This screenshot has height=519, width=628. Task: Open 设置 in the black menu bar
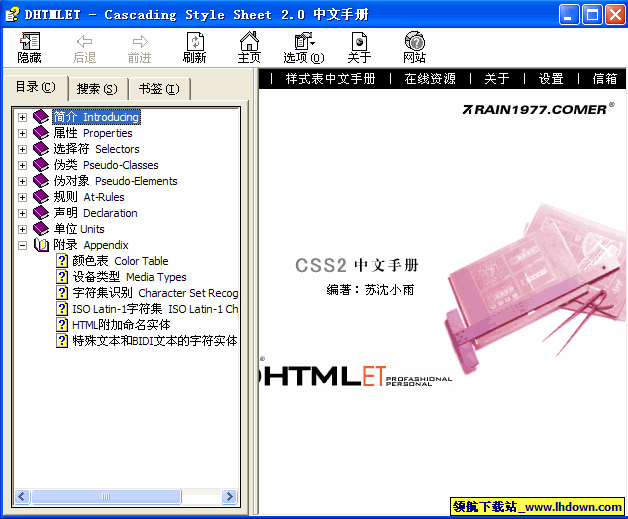[x=551, y=78]
